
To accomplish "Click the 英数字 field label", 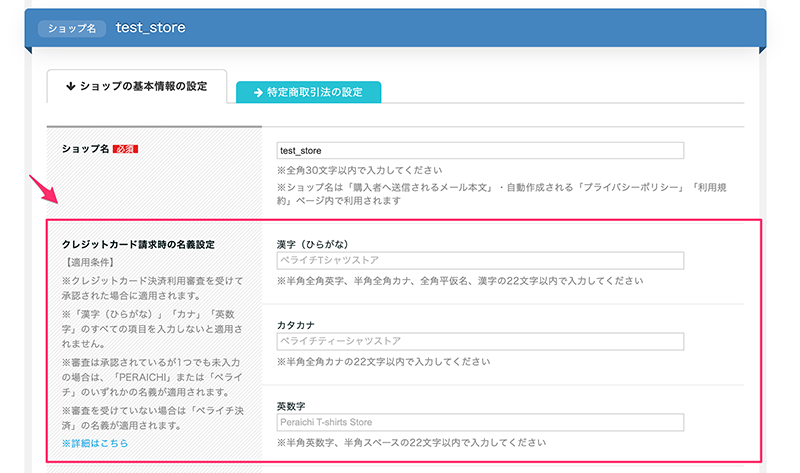I will coord(293,405).
